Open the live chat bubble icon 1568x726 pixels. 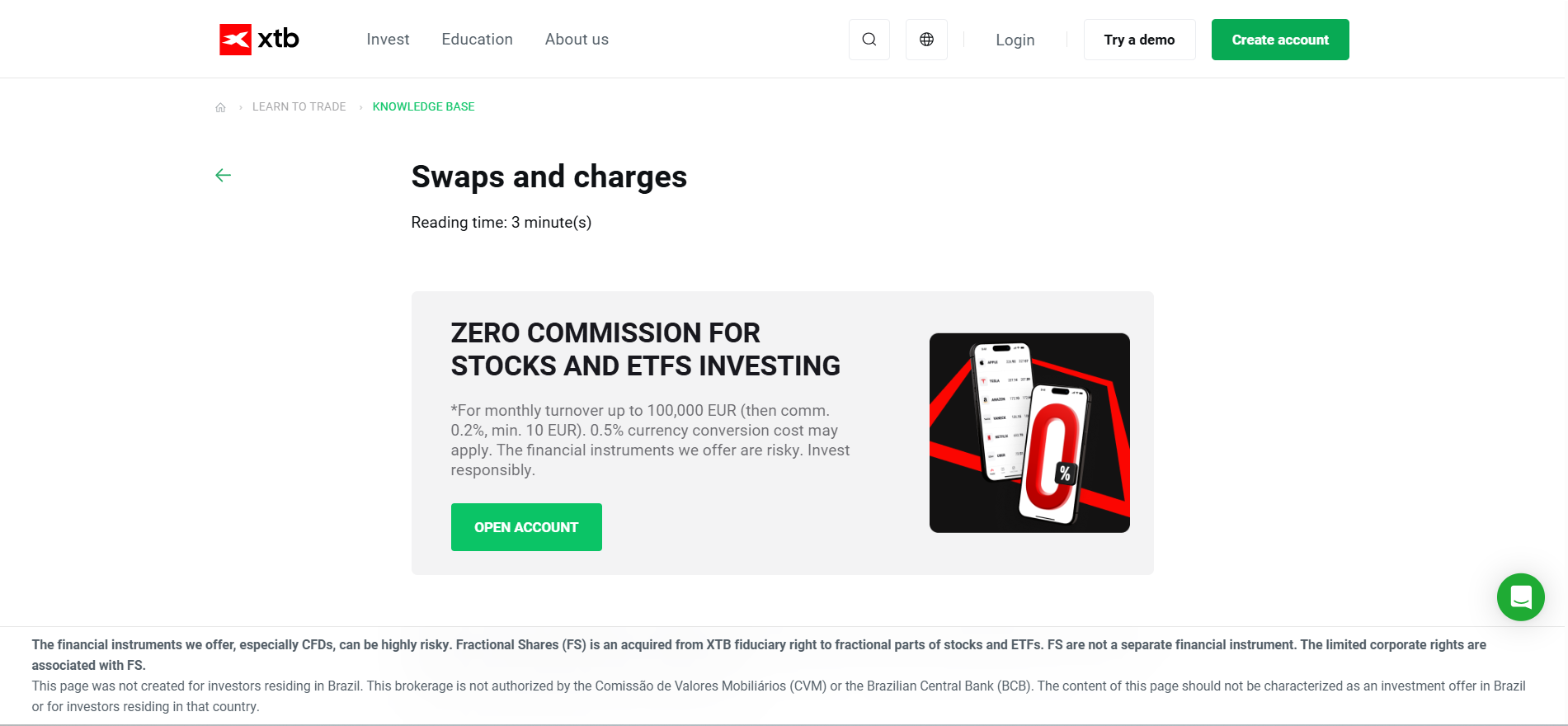click(1520, 596)
